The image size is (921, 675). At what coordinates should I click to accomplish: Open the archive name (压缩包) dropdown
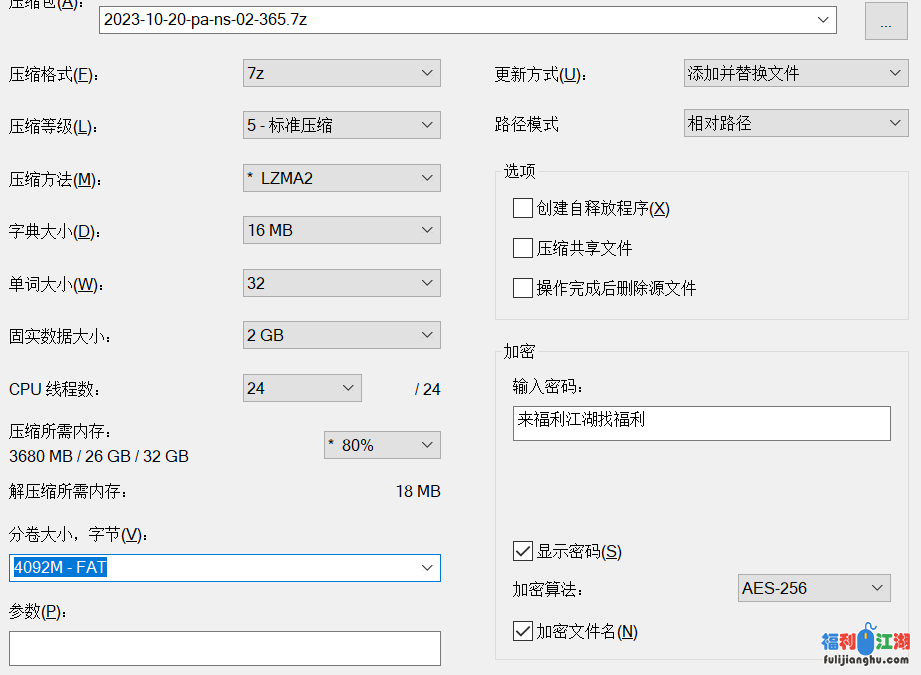[x=824, y=19]
